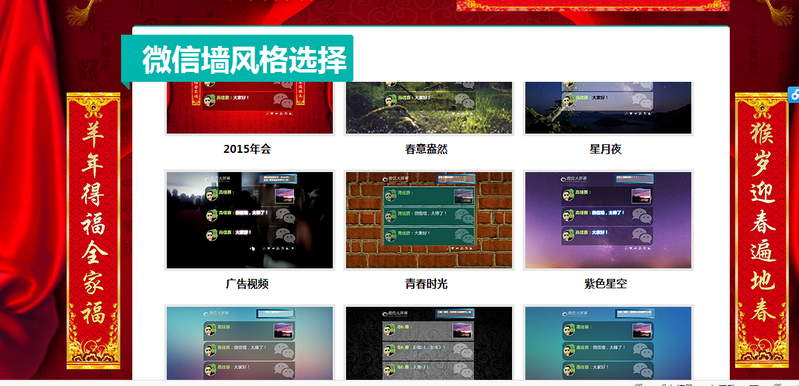Click the 星月夜 label

point(605,149)
